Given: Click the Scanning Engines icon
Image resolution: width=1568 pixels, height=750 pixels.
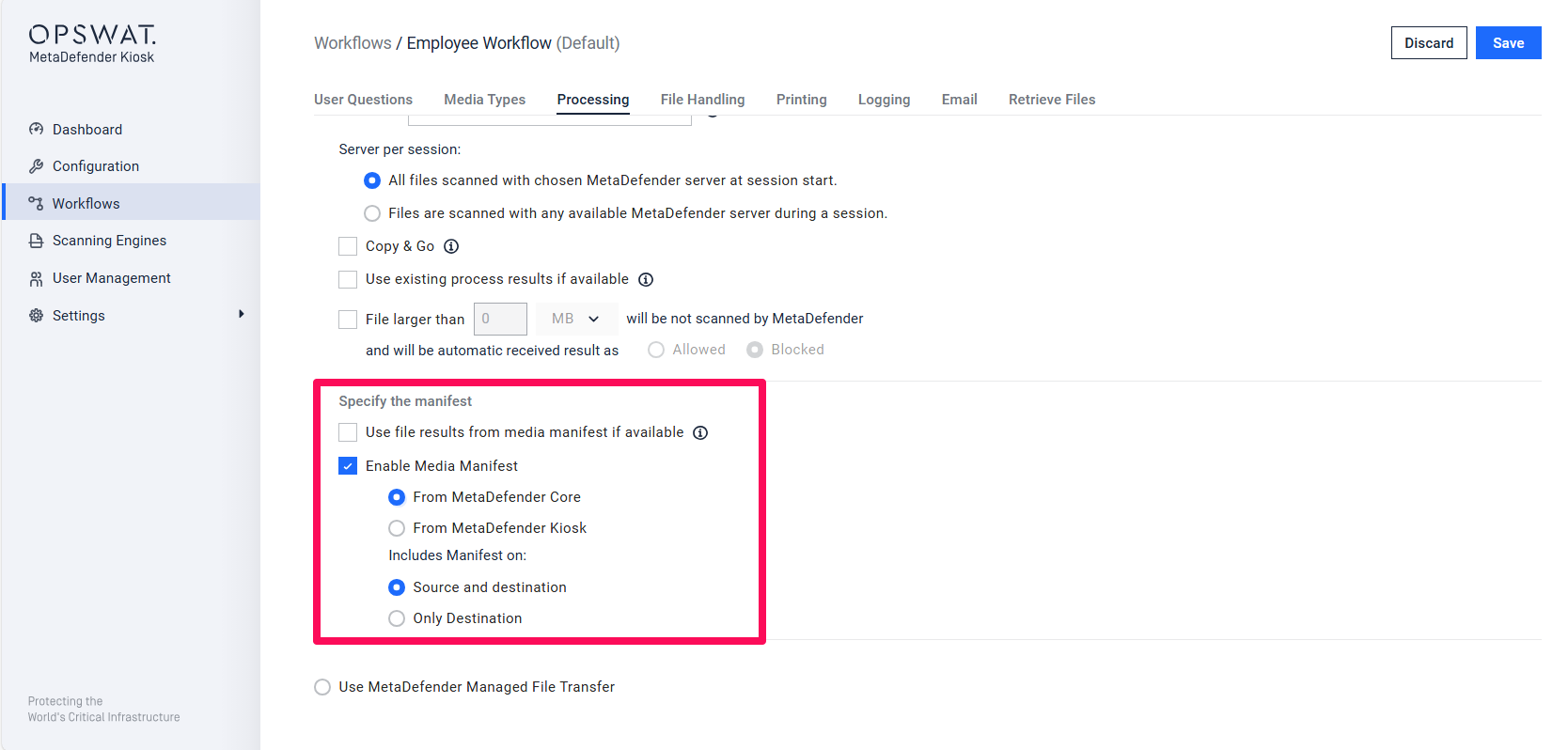Looking at the screenshot, I should 37,241.
